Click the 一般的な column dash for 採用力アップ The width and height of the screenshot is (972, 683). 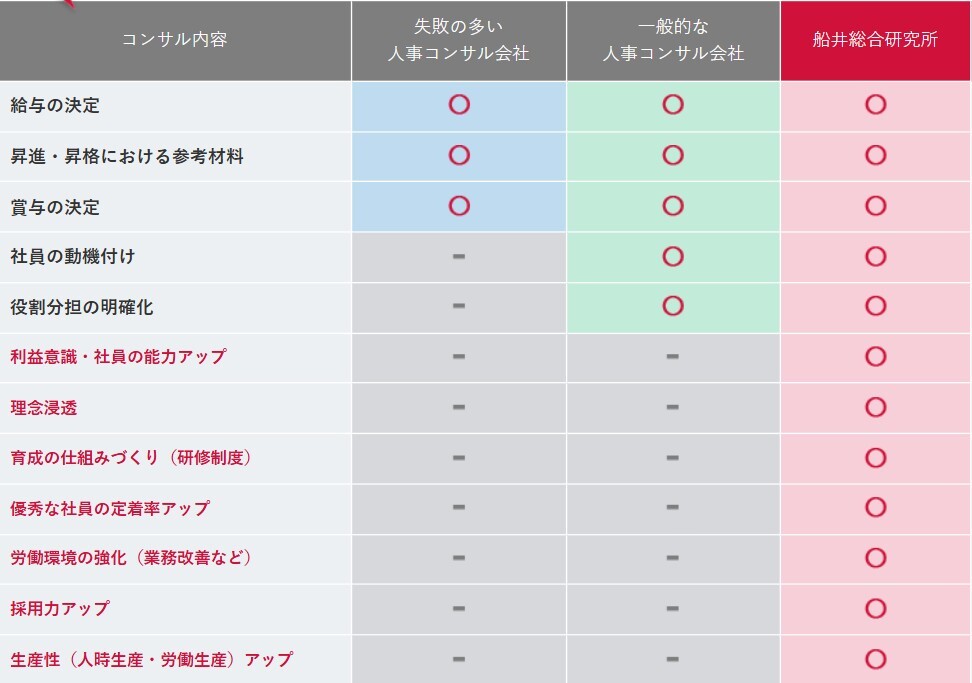672,608
